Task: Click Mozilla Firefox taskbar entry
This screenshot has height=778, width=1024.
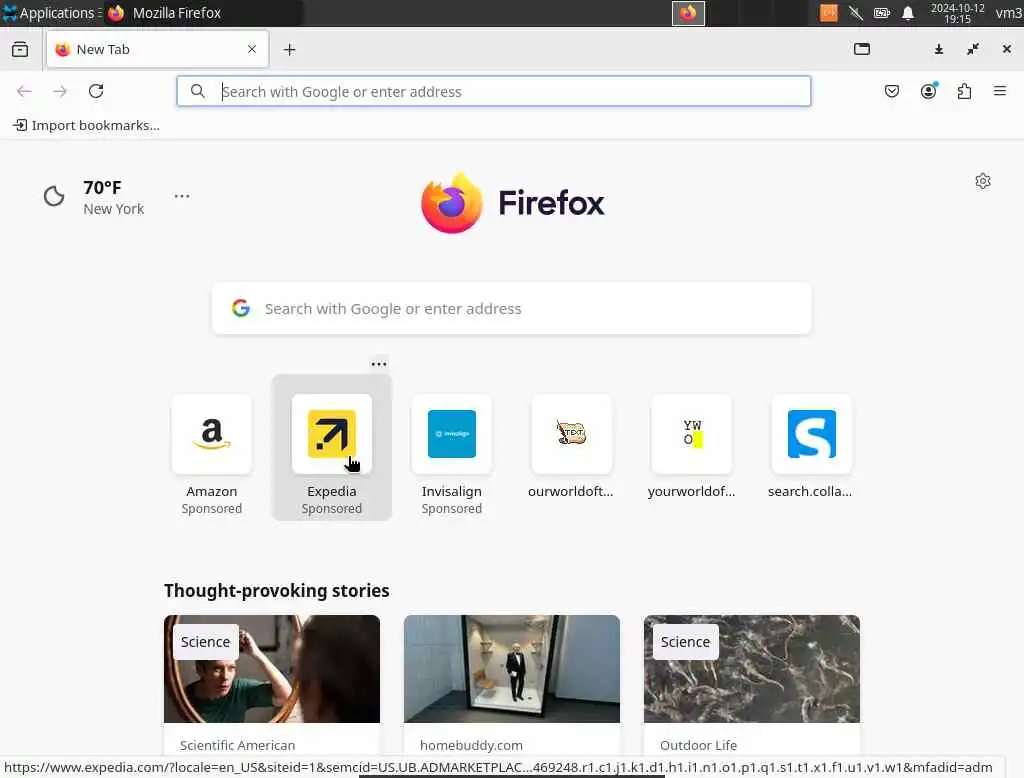Action: coord(202,13)
